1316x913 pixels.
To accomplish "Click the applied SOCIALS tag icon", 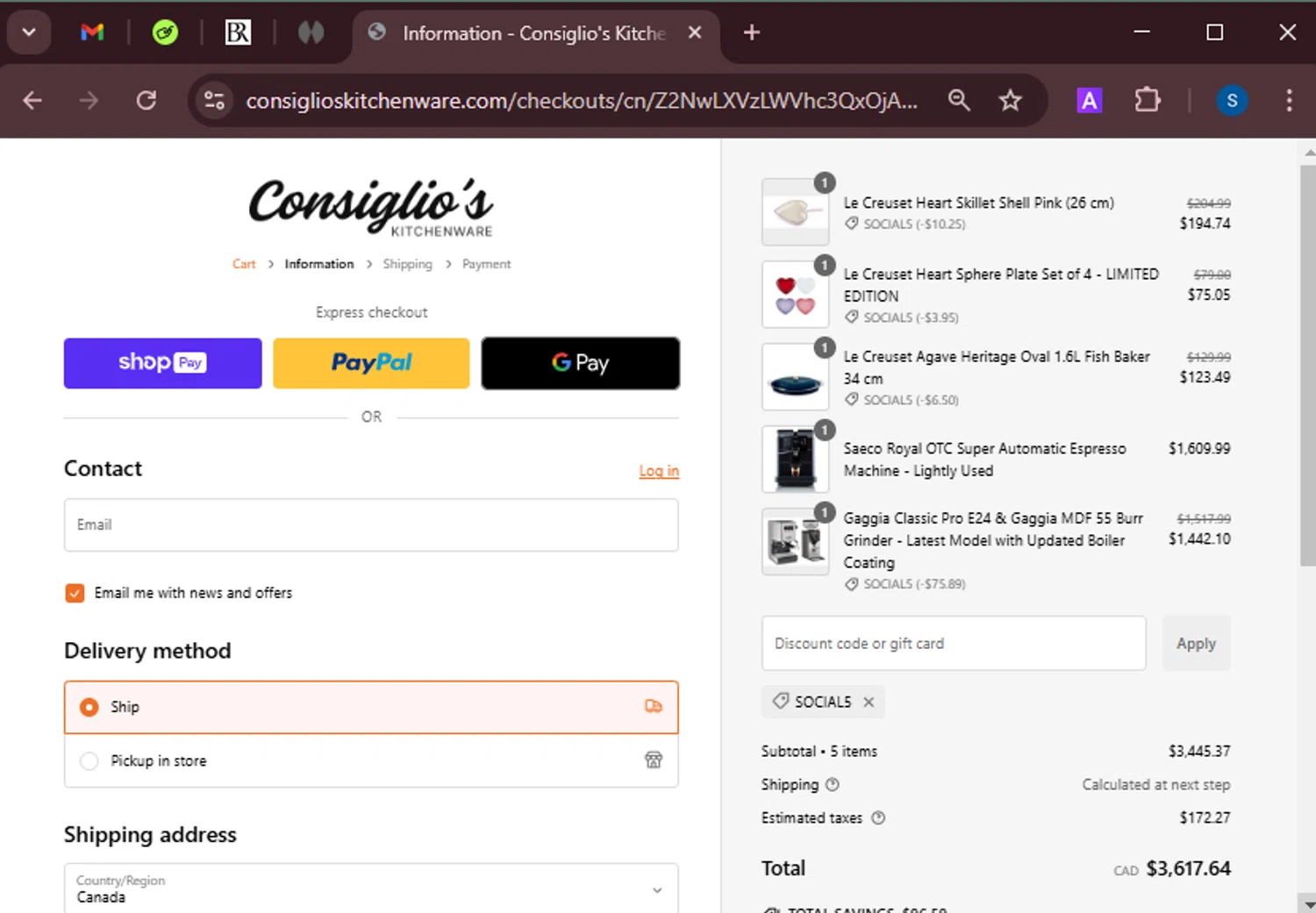I will (780, 701).
